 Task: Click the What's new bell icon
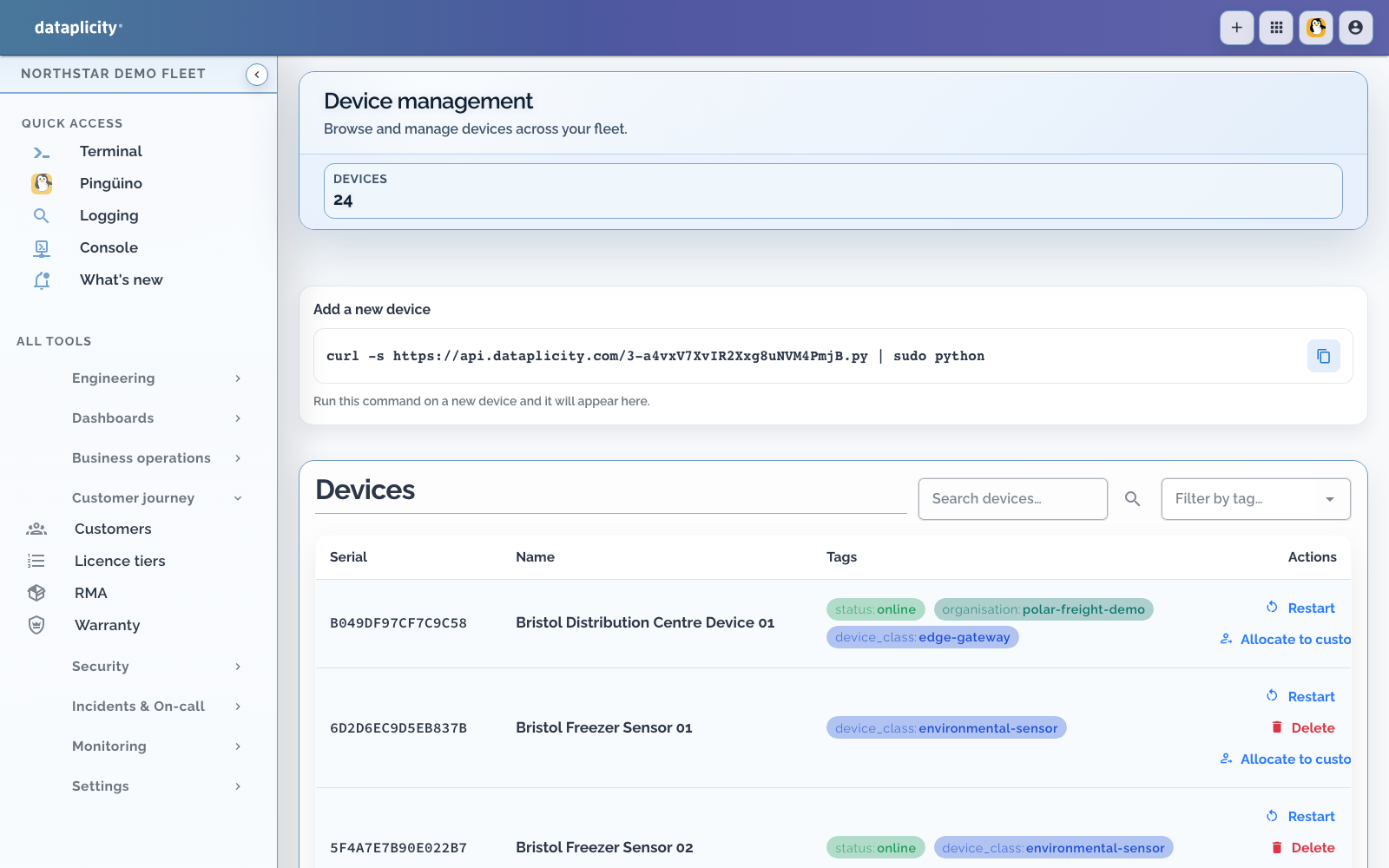point(42,280)
